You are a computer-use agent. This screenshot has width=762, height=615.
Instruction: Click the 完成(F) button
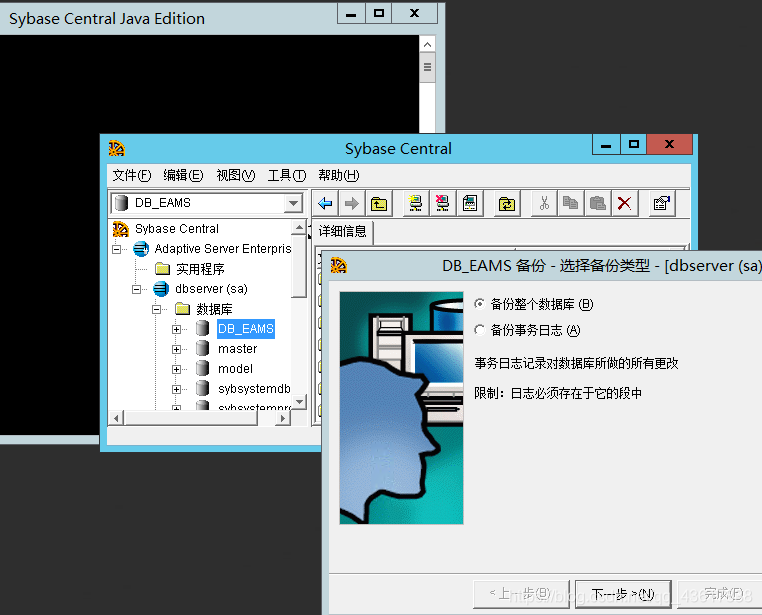(x=720, y=594)
